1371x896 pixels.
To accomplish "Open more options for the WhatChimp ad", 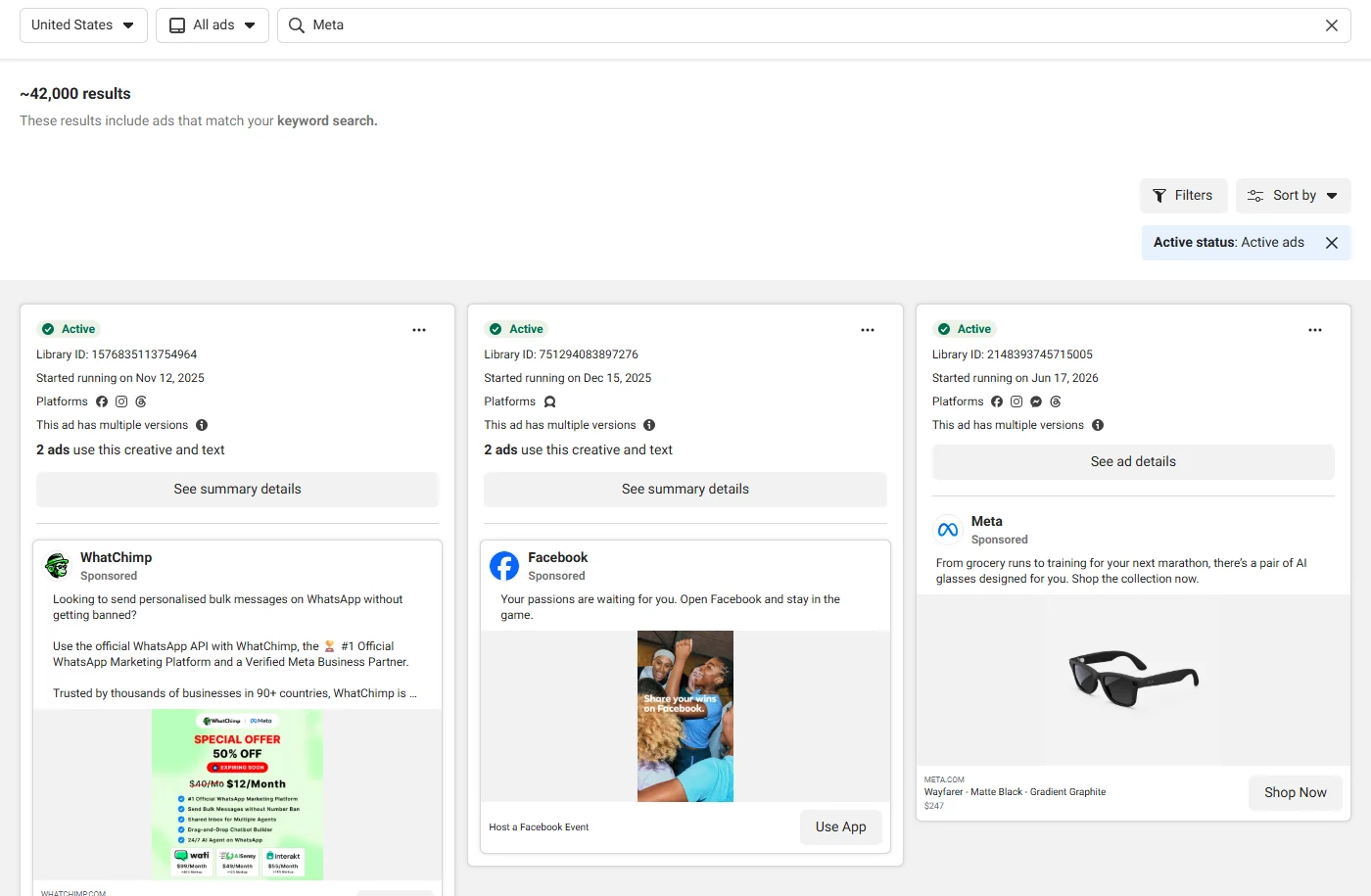I will tap(419, 330).
